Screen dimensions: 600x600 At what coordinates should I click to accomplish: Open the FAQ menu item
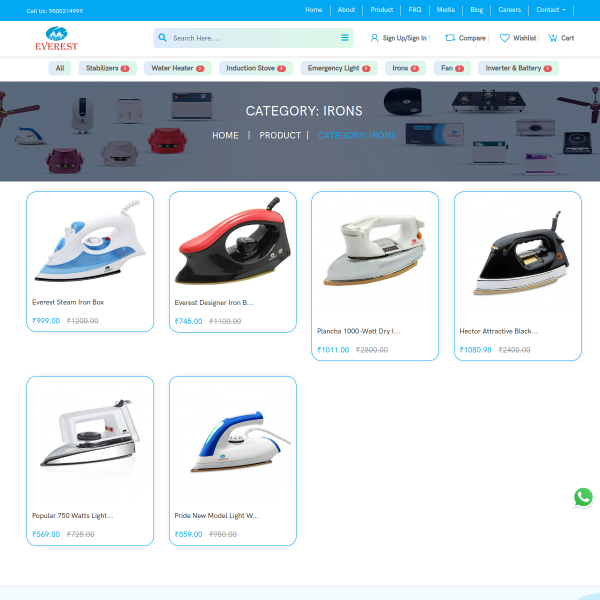click(415, 10)
